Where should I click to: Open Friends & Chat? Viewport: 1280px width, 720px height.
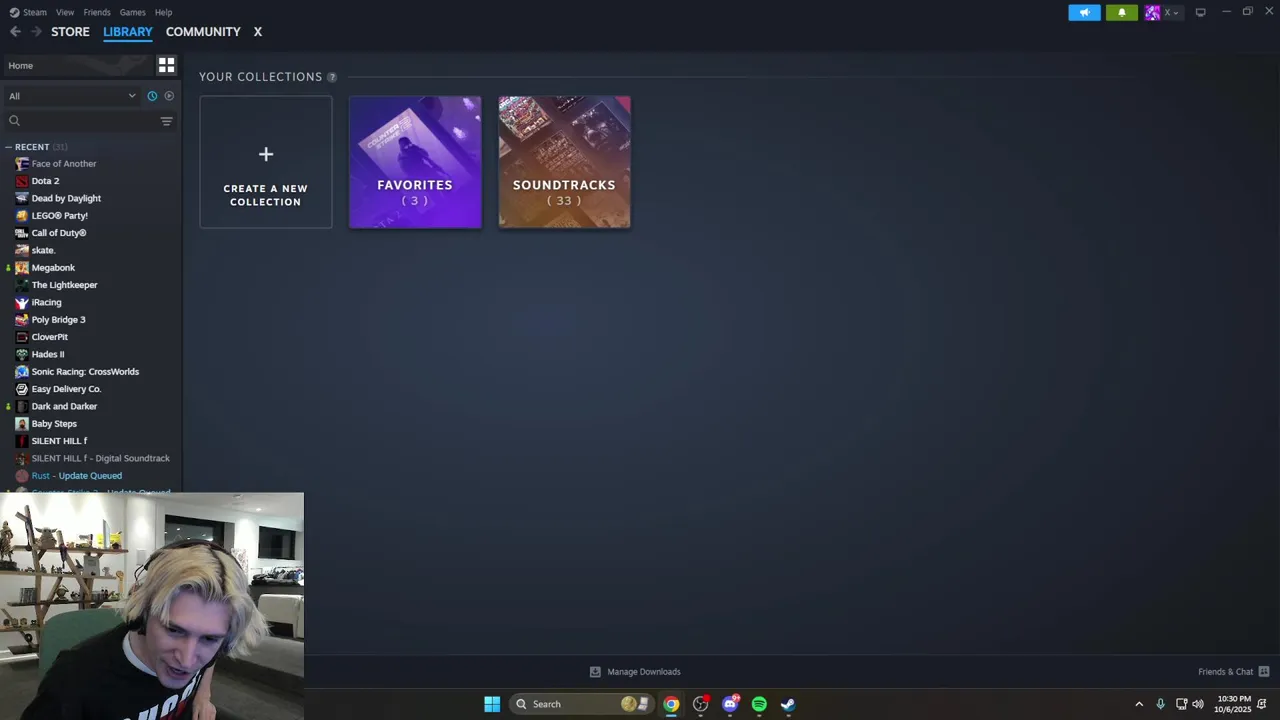(1233, 672)
